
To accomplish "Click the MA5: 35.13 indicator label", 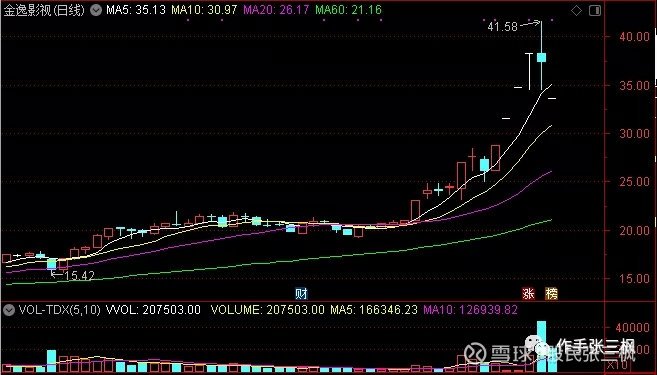I will (x=135, y=10).
